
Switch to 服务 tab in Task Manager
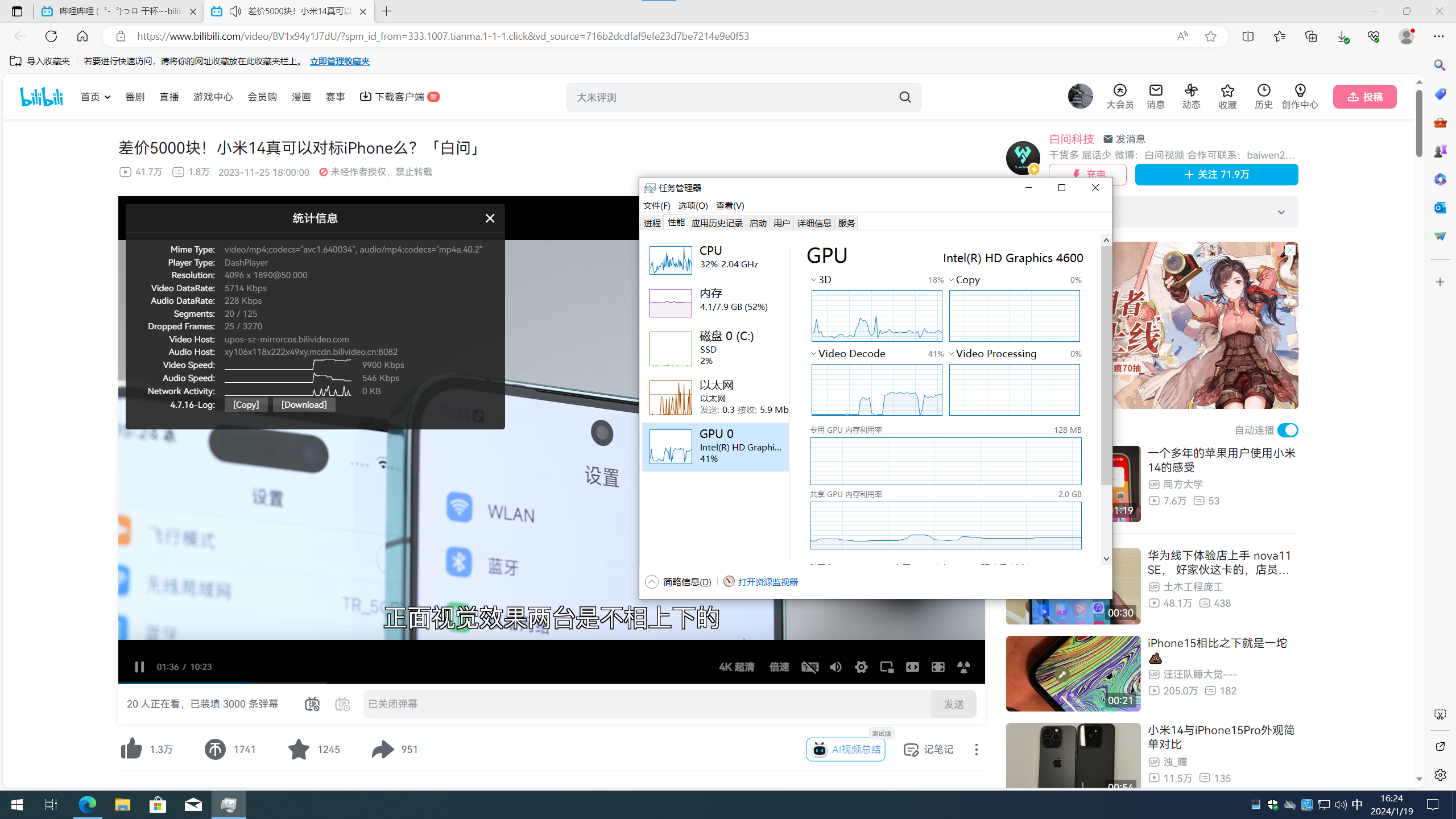(846, 223)
